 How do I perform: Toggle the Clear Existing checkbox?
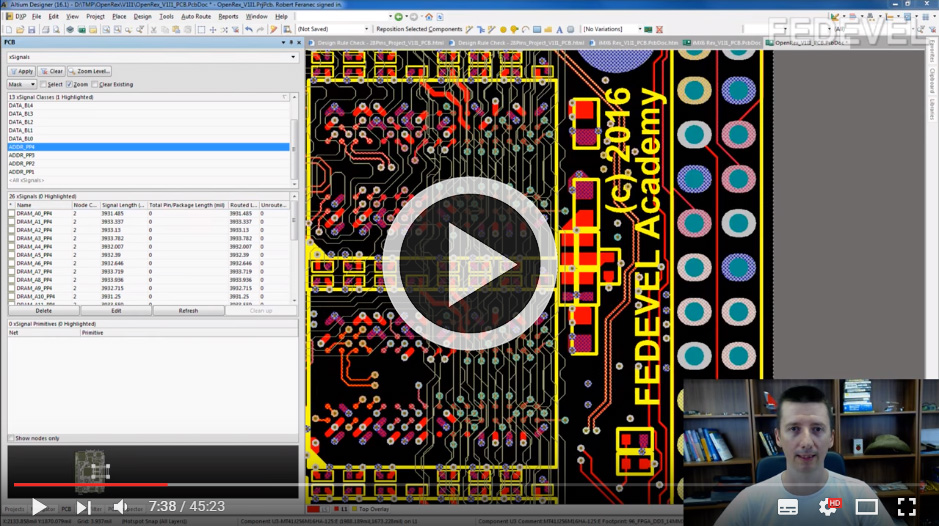point(95,84)
